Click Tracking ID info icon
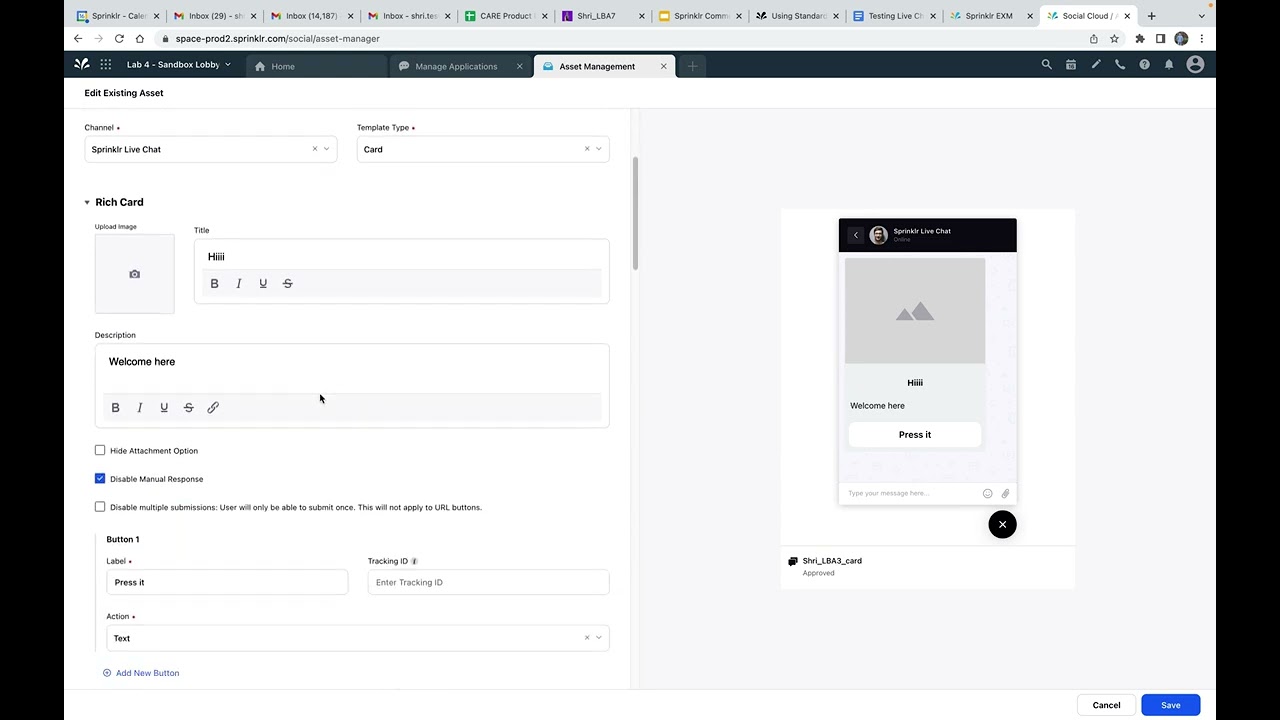Image resolution: width=1280 pixels, height=720 pixels. coord(414,562)
